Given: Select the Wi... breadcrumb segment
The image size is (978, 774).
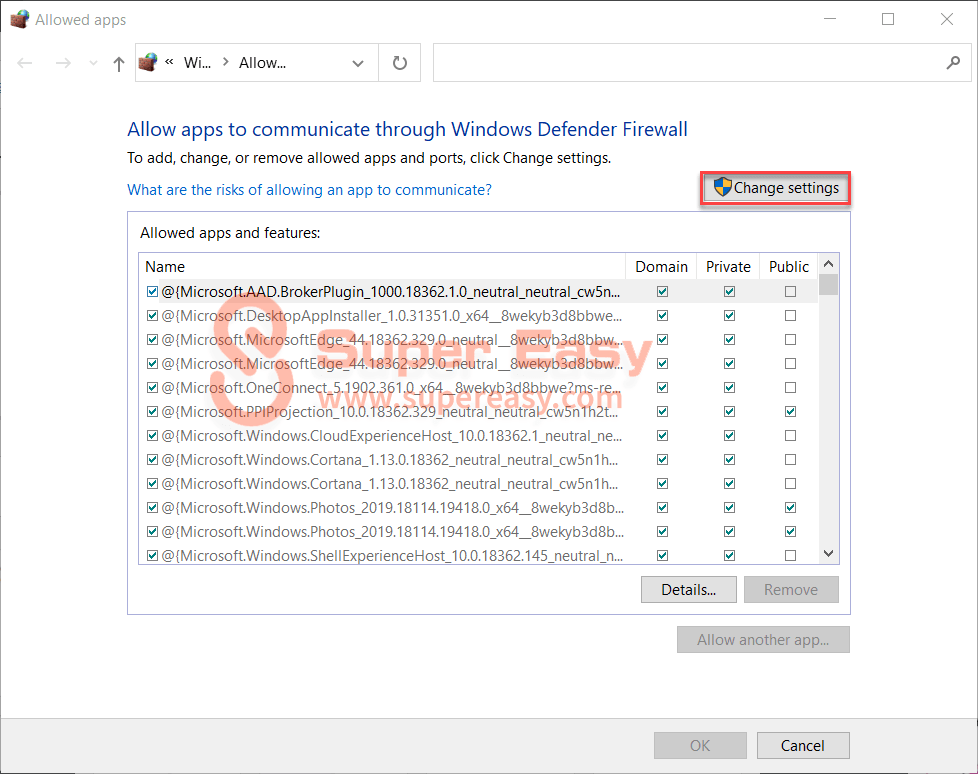Looking at the screenshot, I should (x=197, y=63).
